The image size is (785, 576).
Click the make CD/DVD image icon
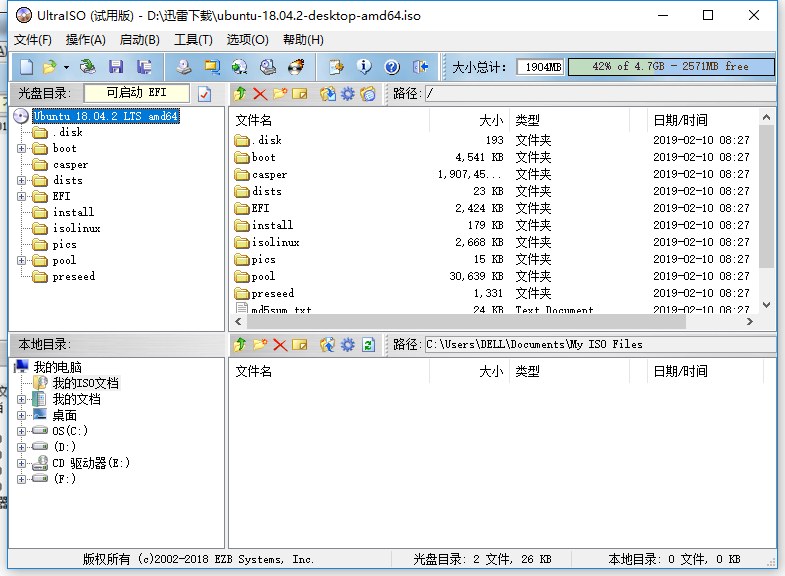pyautogui.click(x=184, y=67)
